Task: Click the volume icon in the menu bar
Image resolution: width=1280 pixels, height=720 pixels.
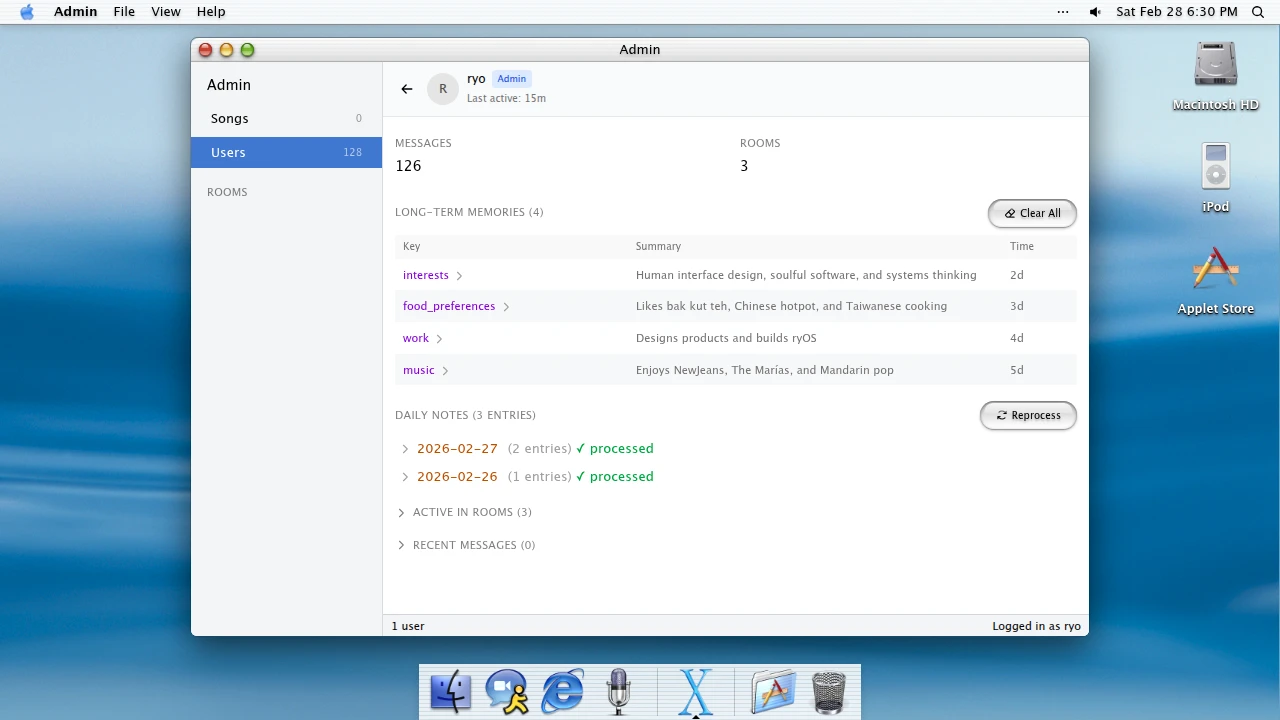Action: (x=1095, y=12)
